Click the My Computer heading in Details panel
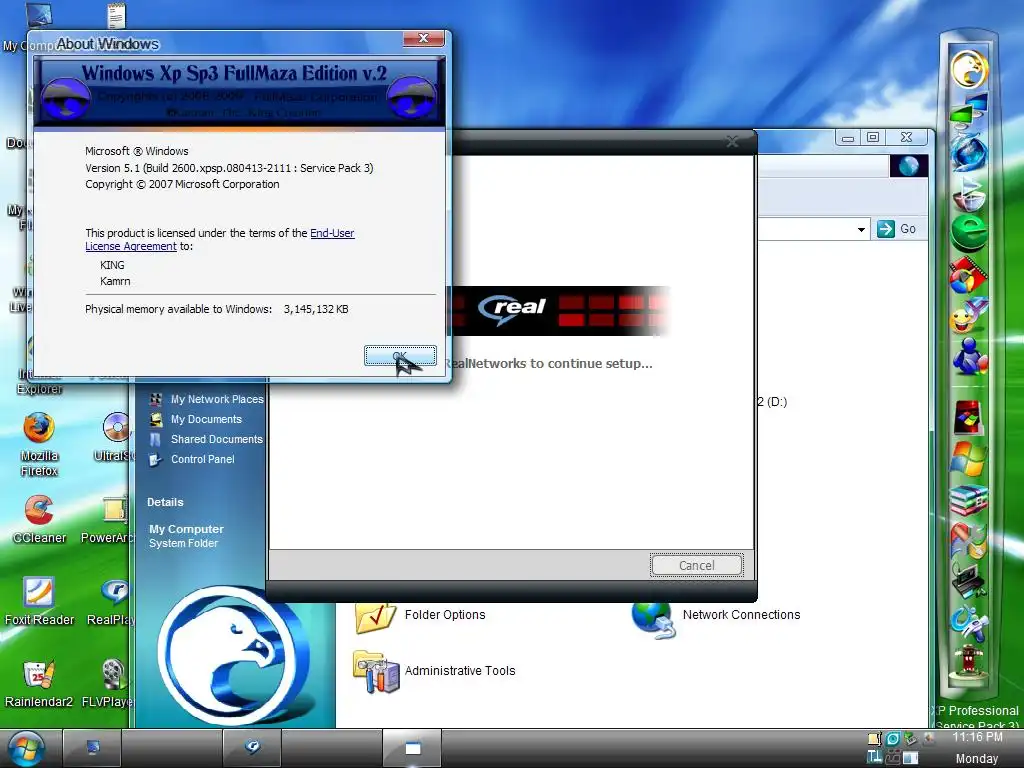Viewport: 1024px width, 768px height. click(186, 529)
